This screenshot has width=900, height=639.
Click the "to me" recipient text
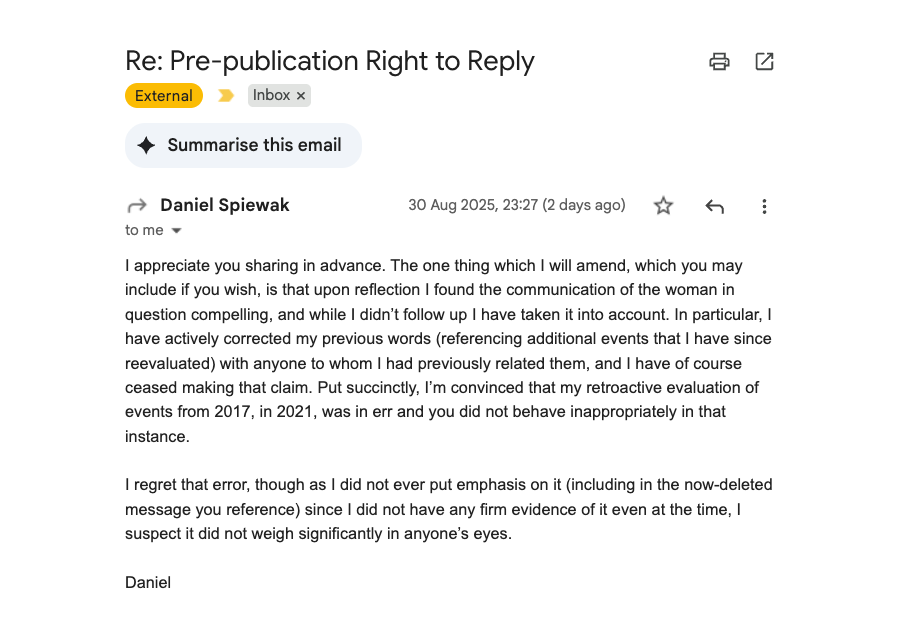pyautogui.click(x=144, y=231)
